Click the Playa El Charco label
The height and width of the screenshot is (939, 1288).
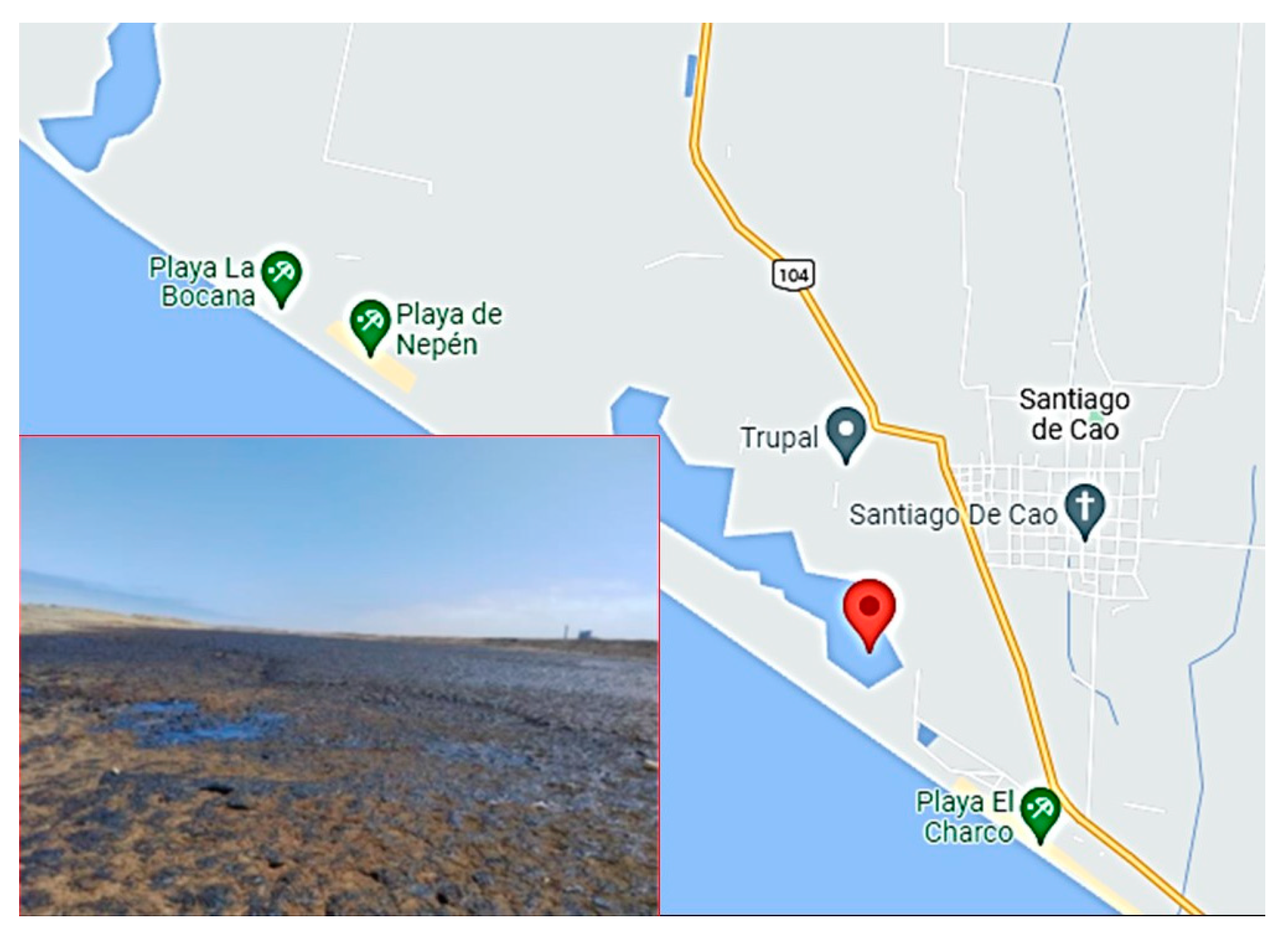coord(965,817)
